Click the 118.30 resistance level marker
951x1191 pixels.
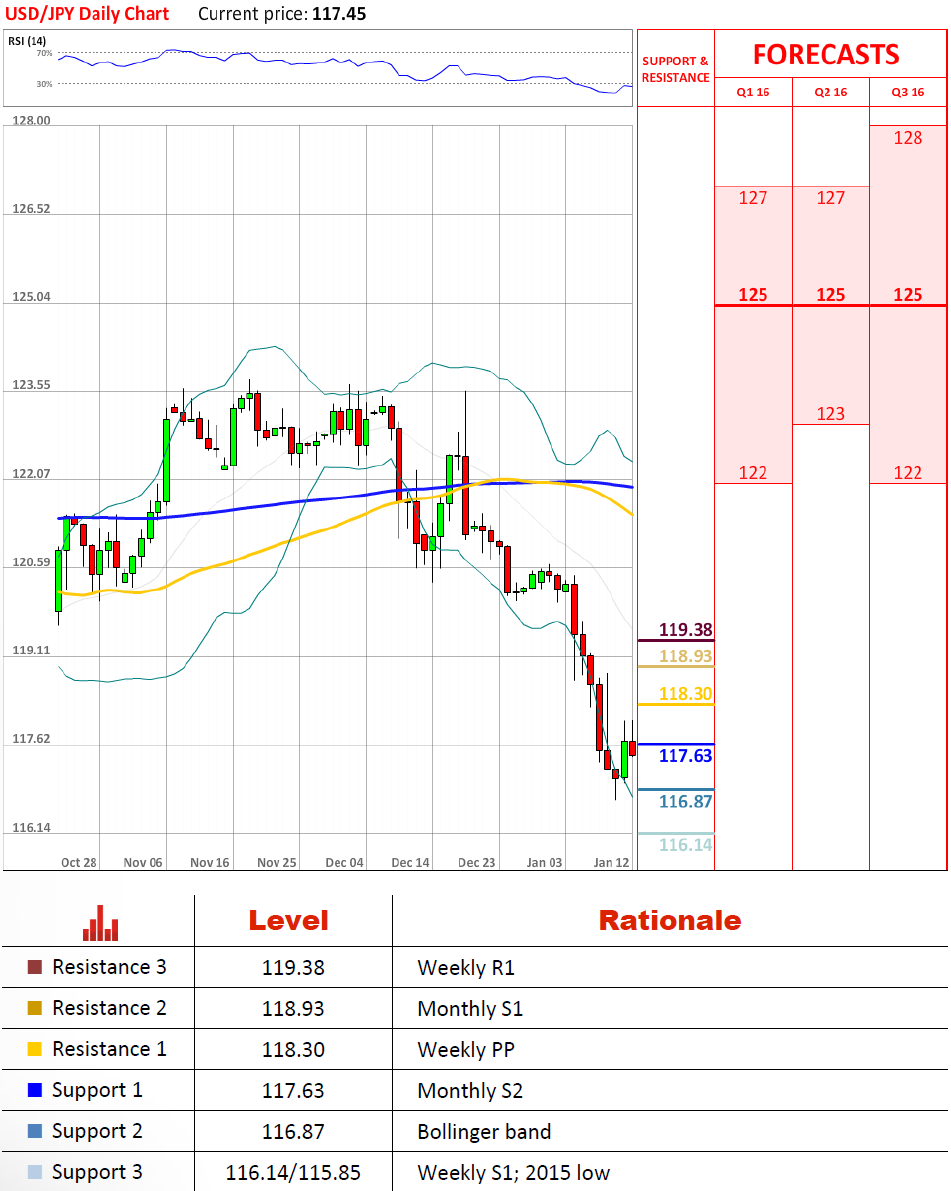coord(685,693)
